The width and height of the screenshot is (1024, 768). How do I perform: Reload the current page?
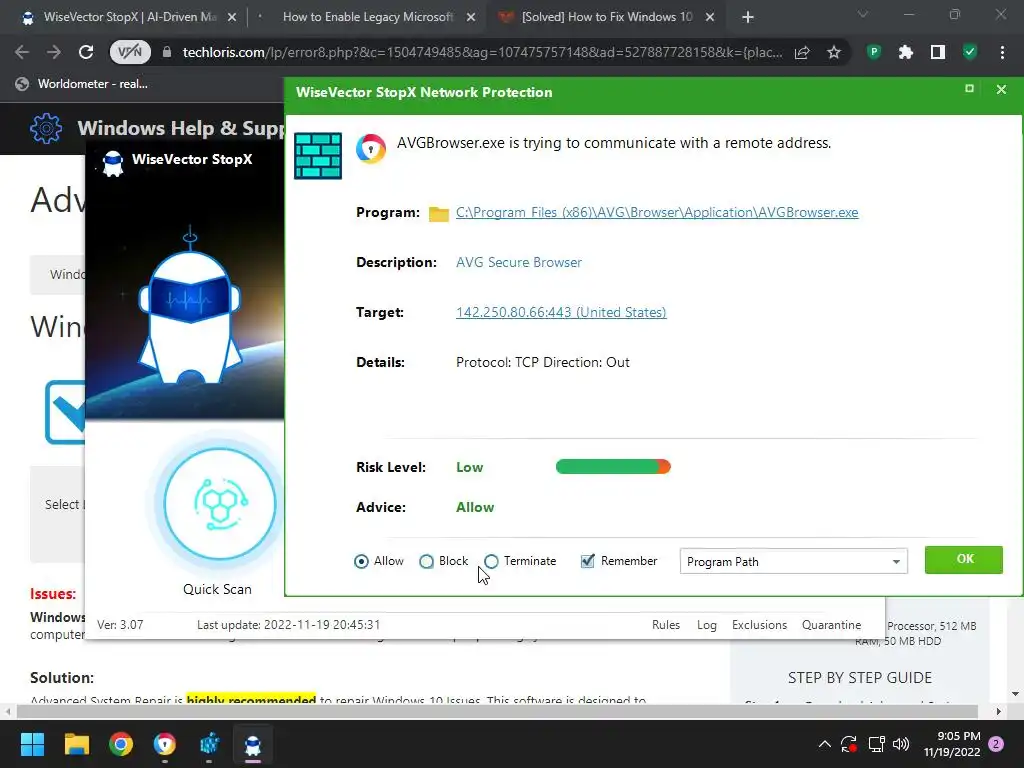(86, 52)
